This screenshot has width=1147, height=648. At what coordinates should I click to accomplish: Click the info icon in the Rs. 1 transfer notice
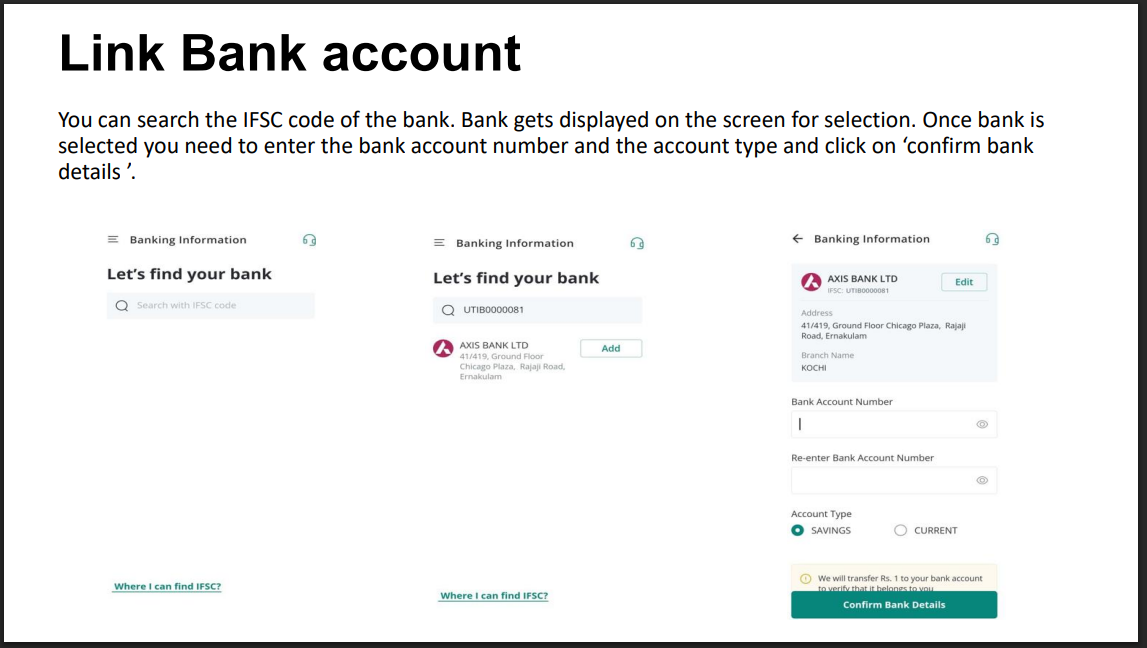pos(805,579)
